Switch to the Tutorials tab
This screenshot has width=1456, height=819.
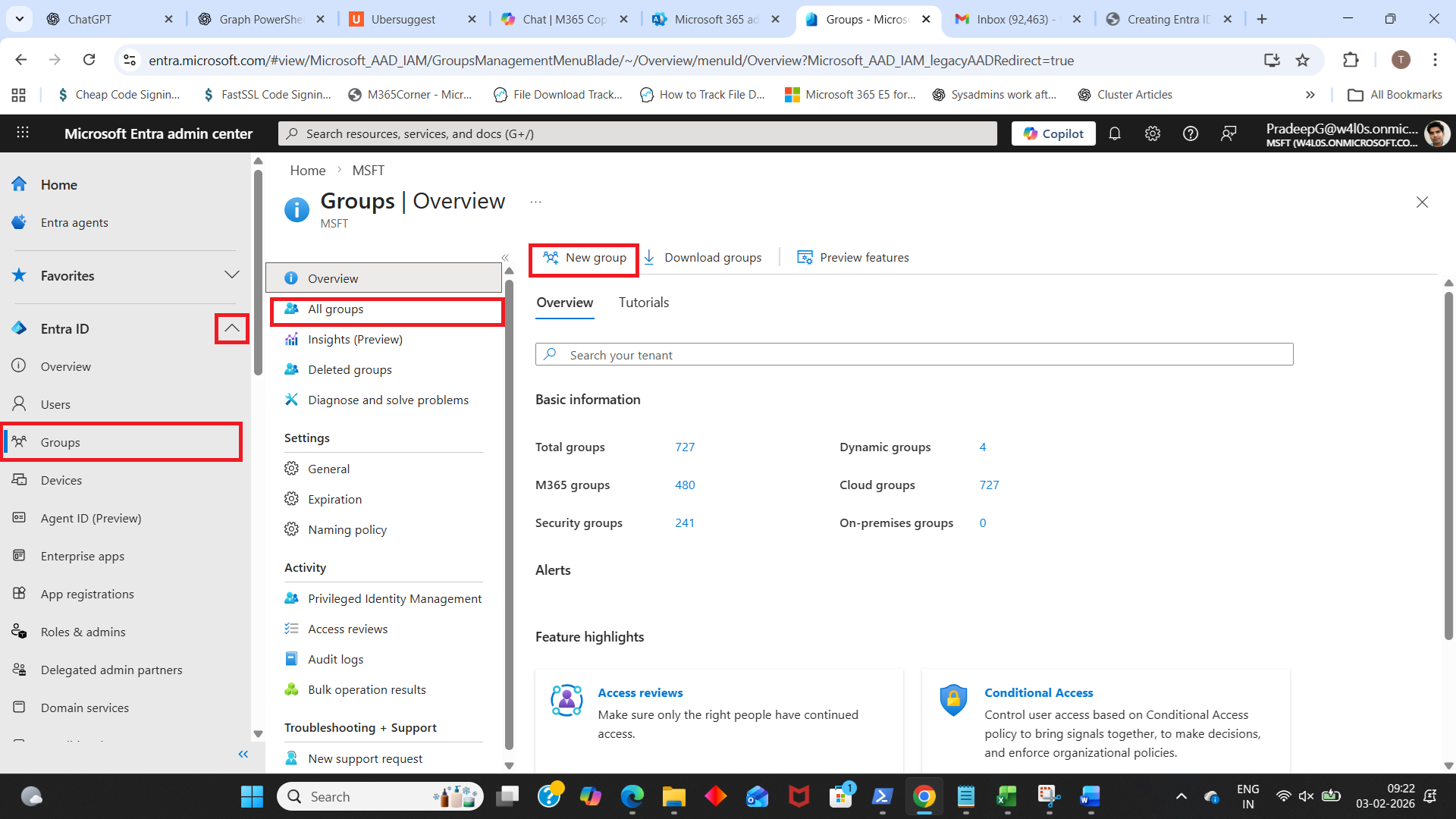pyautogui.click(x=643, y=303)
